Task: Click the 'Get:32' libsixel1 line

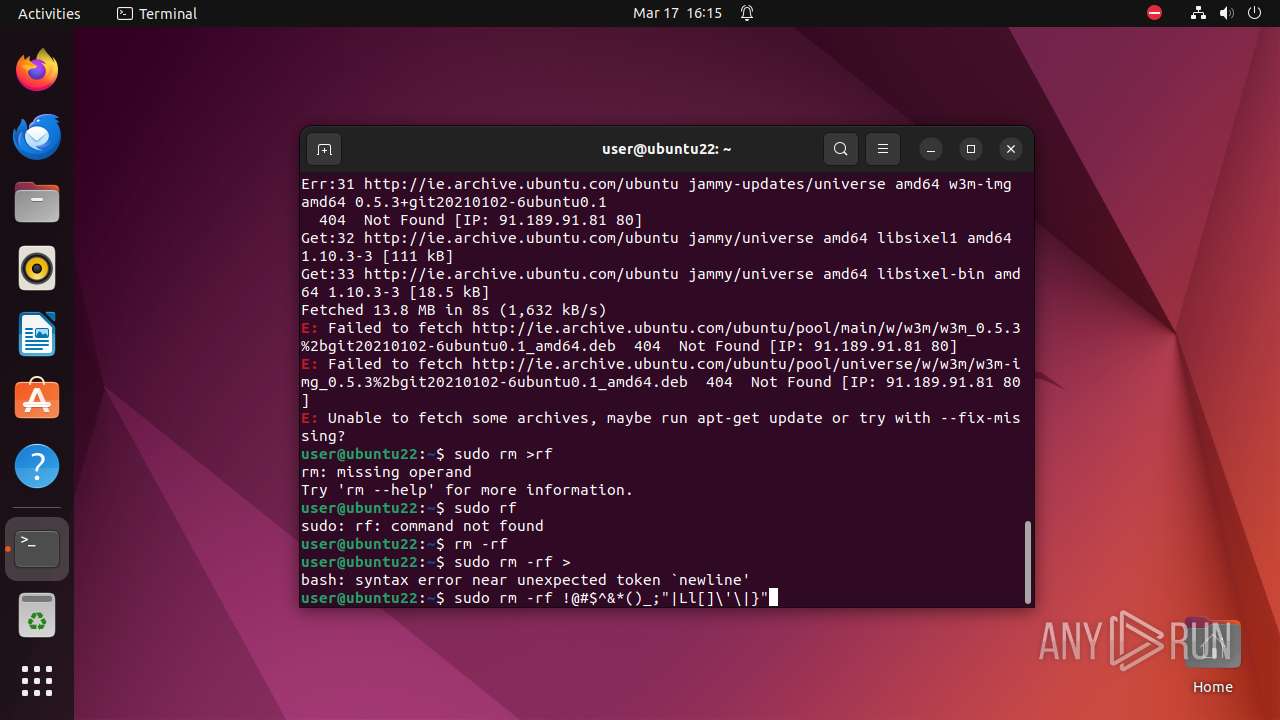Action: [x=656, y=247]
